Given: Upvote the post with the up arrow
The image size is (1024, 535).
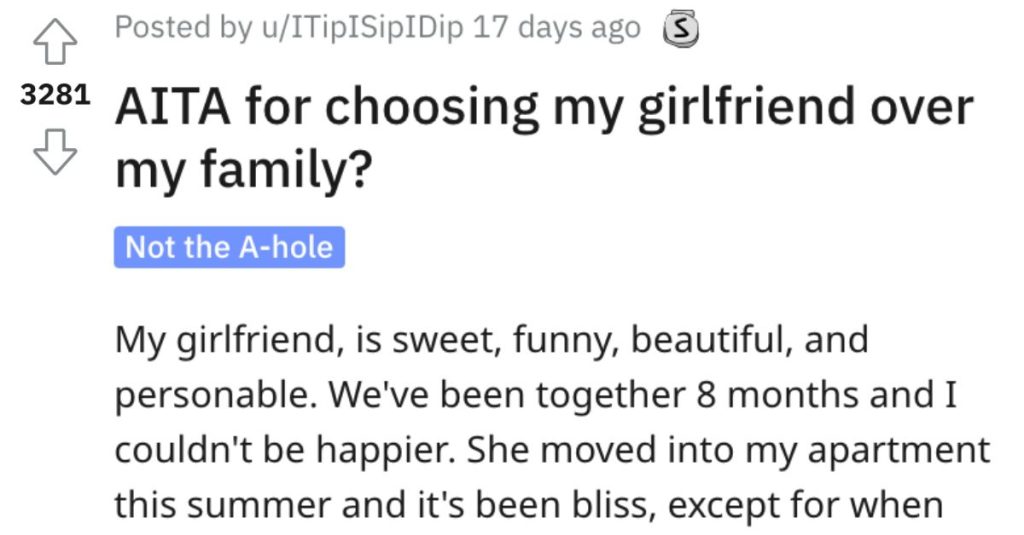Looking at the screenshot, I should point(55,41).
